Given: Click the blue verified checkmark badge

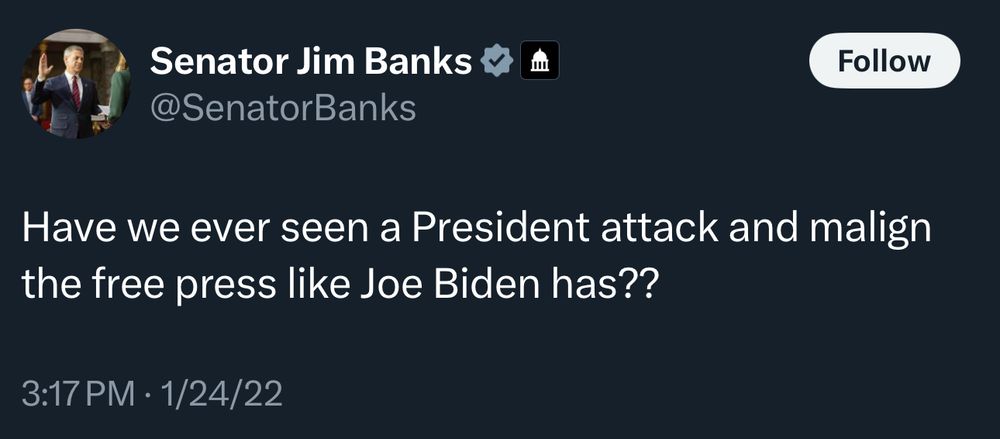Looking at the screenshot, I should click(x=497, y=61).
